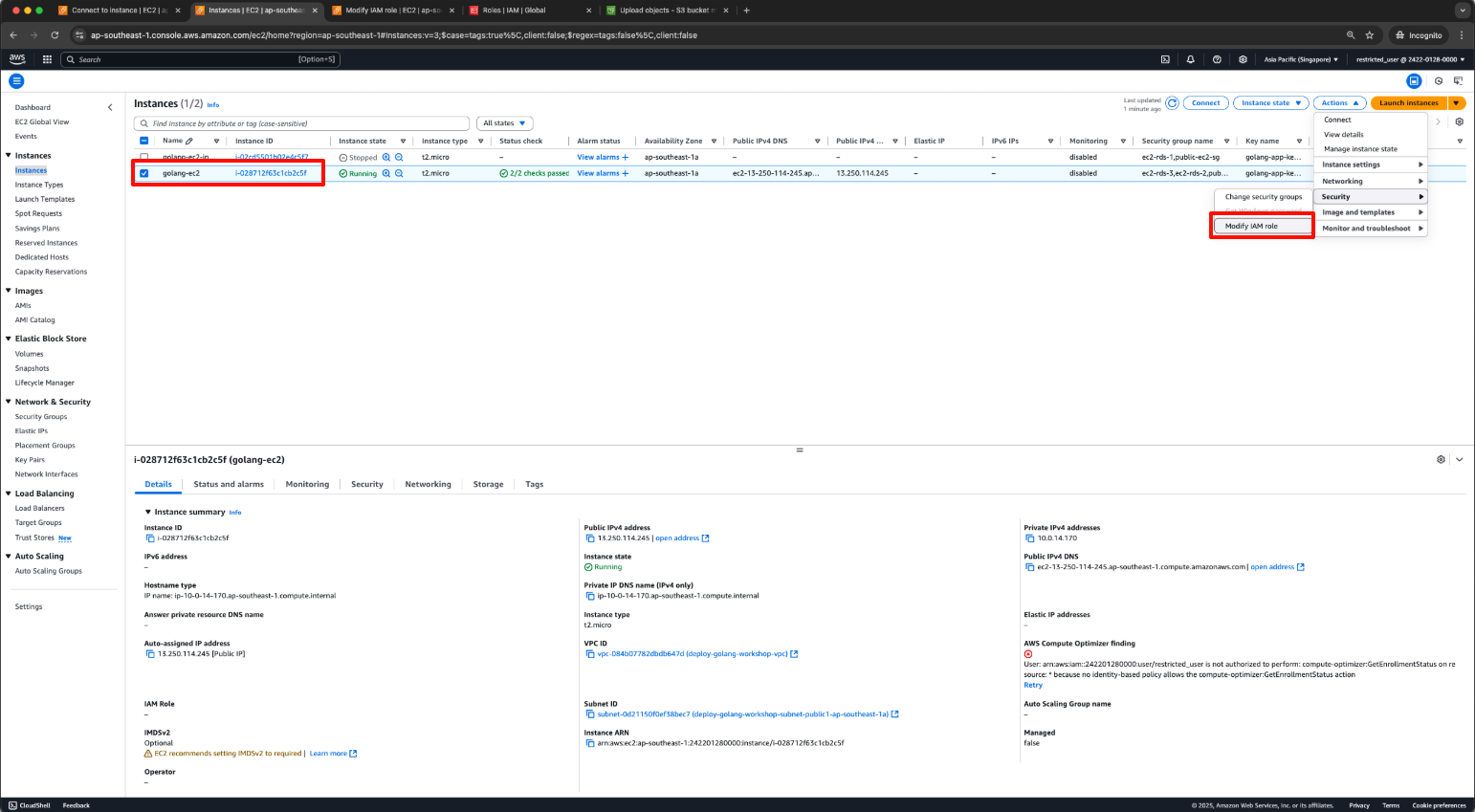This screenshot has width=1475, height=812.
Task: Open the Tags tab in details
Action: coord(535,484)
